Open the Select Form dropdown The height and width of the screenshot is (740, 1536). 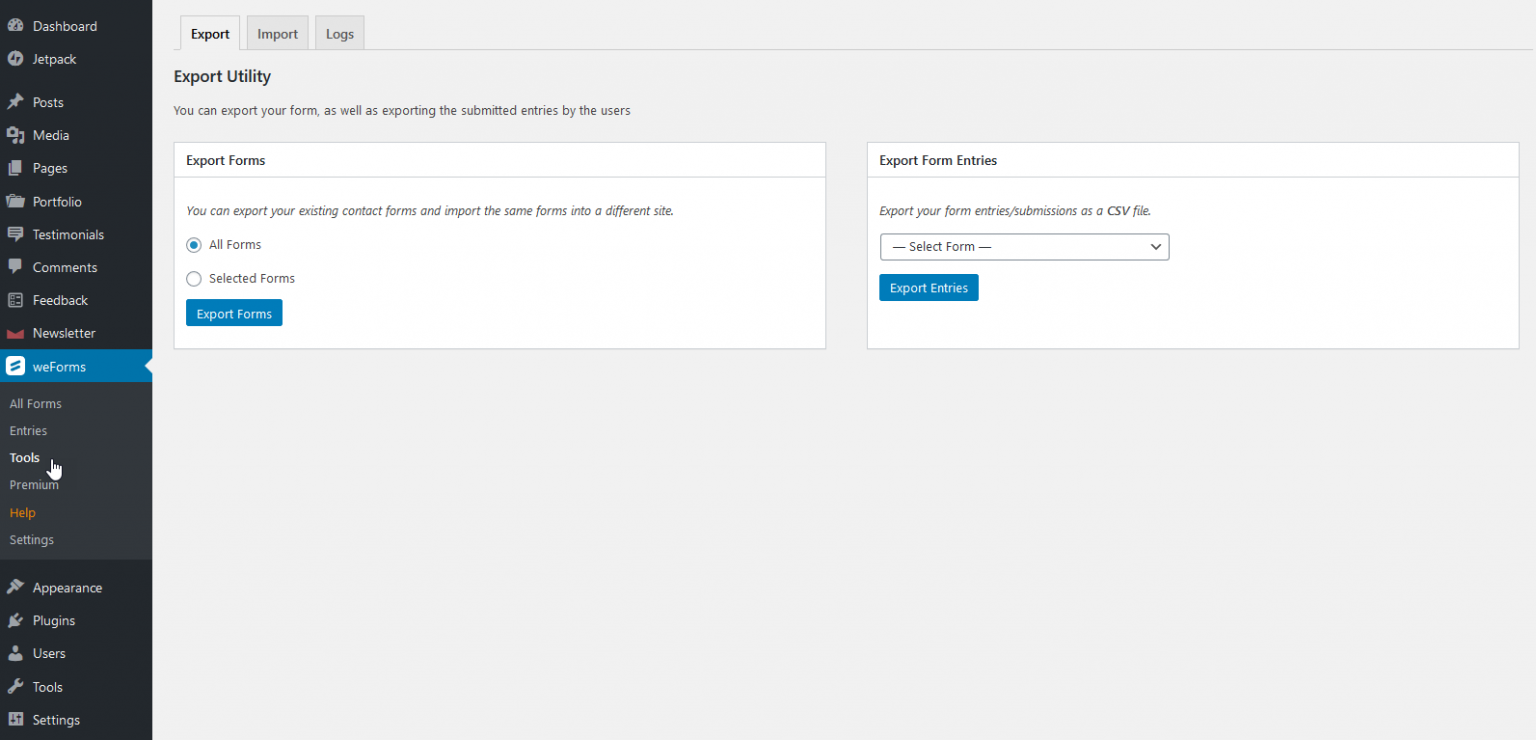[1024, 247]
